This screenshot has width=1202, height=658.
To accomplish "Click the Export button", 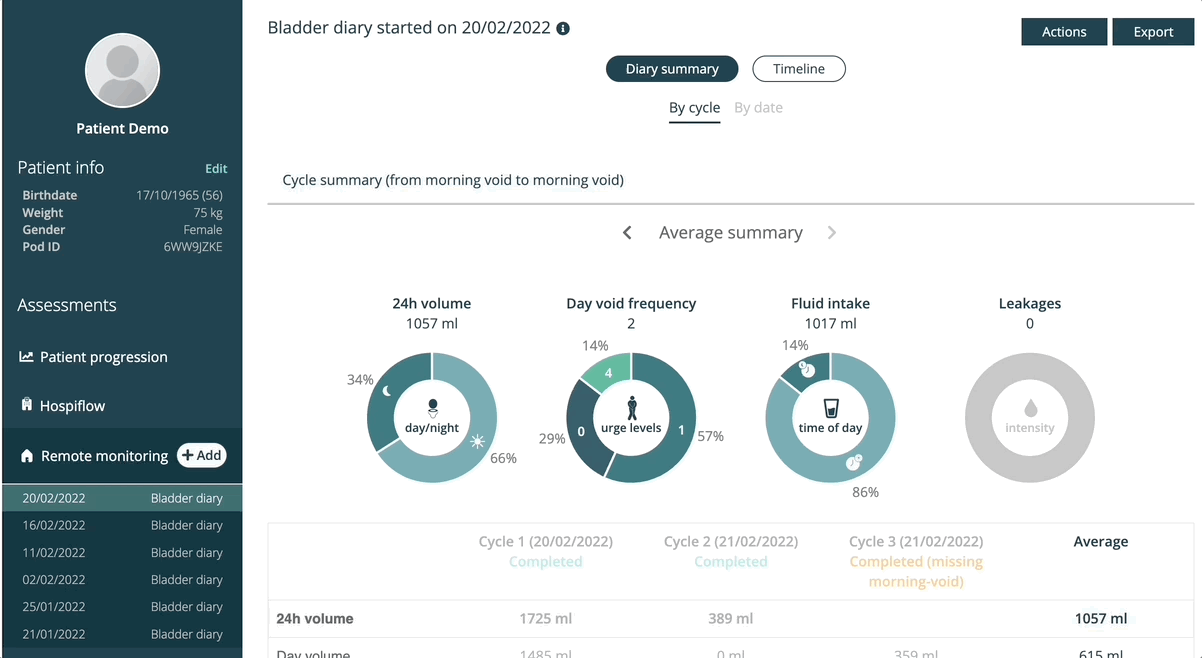I will click(1153, 32).
